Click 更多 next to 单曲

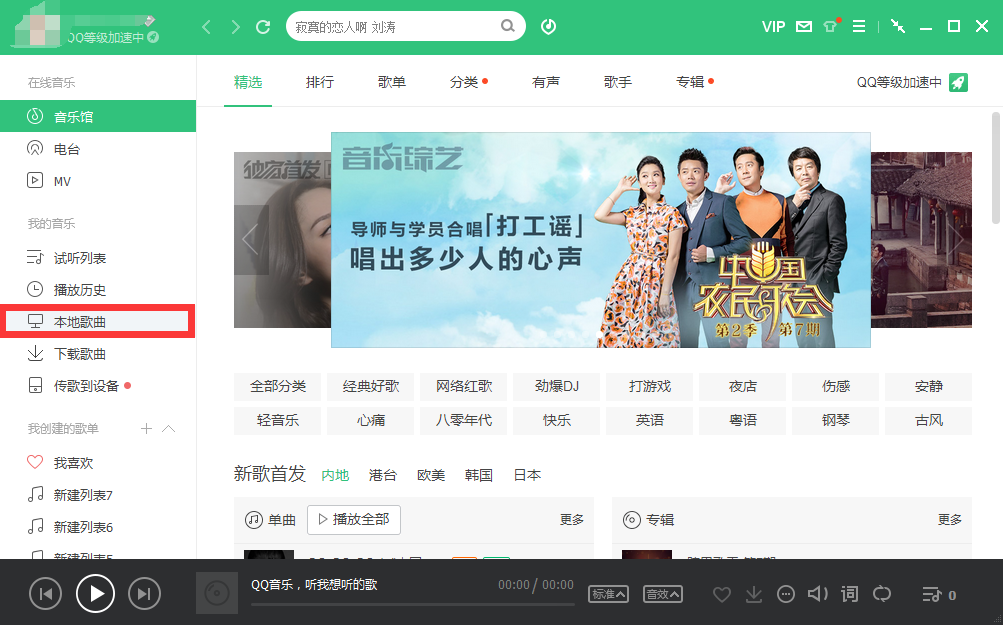[572, 519]
